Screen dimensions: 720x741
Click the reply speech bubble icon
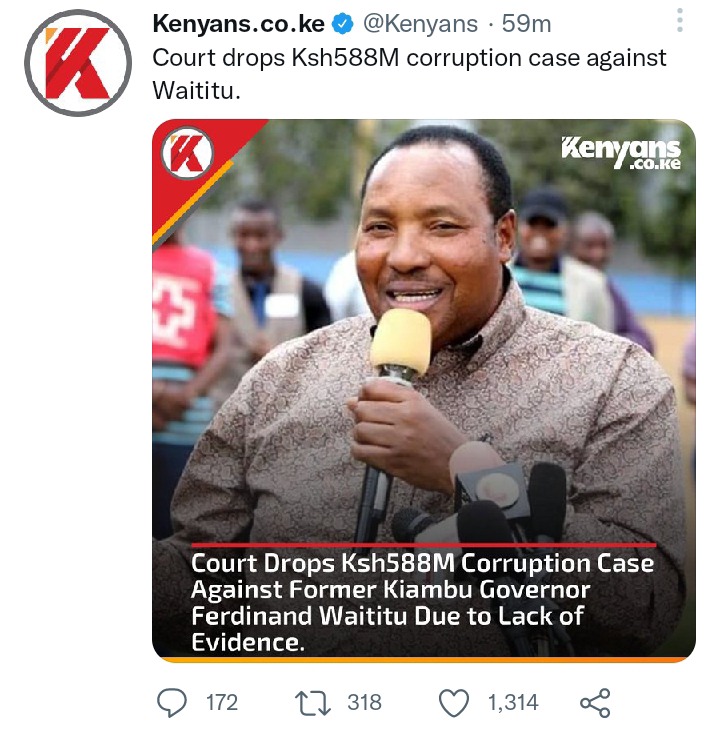(172, 702)
